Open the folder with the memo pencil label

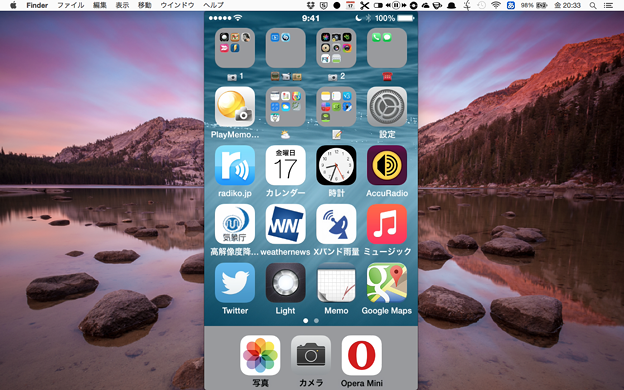(336, 107)
